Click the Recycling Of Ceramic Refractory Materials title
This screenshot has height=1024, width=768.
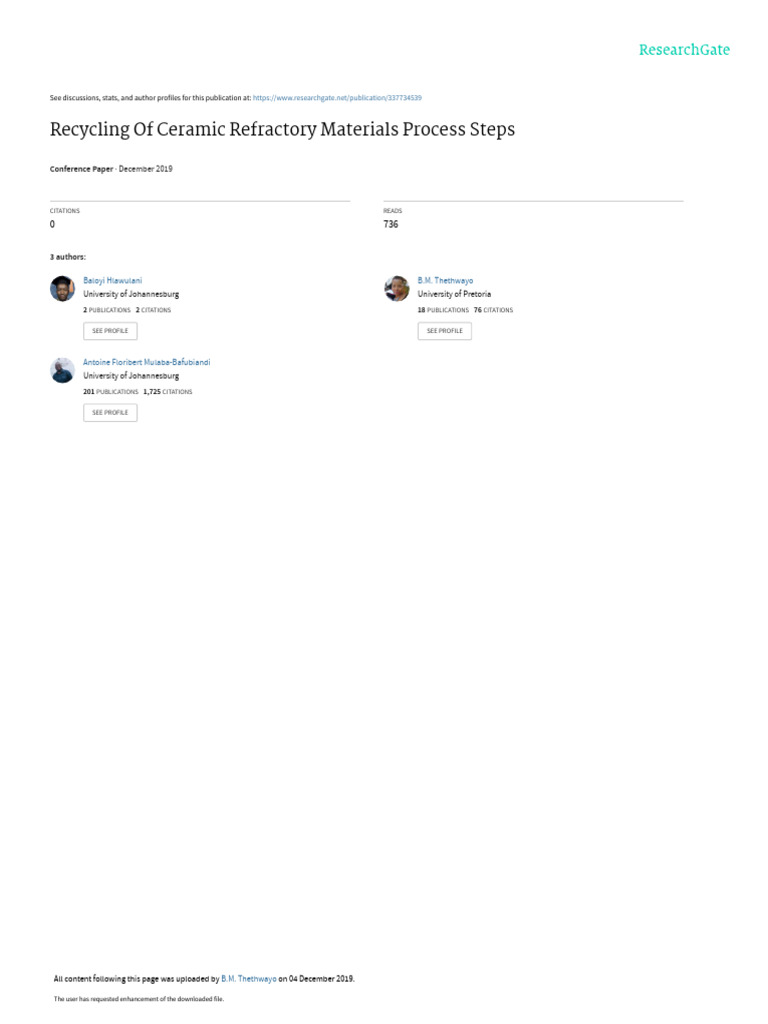[x=282, y=129]
